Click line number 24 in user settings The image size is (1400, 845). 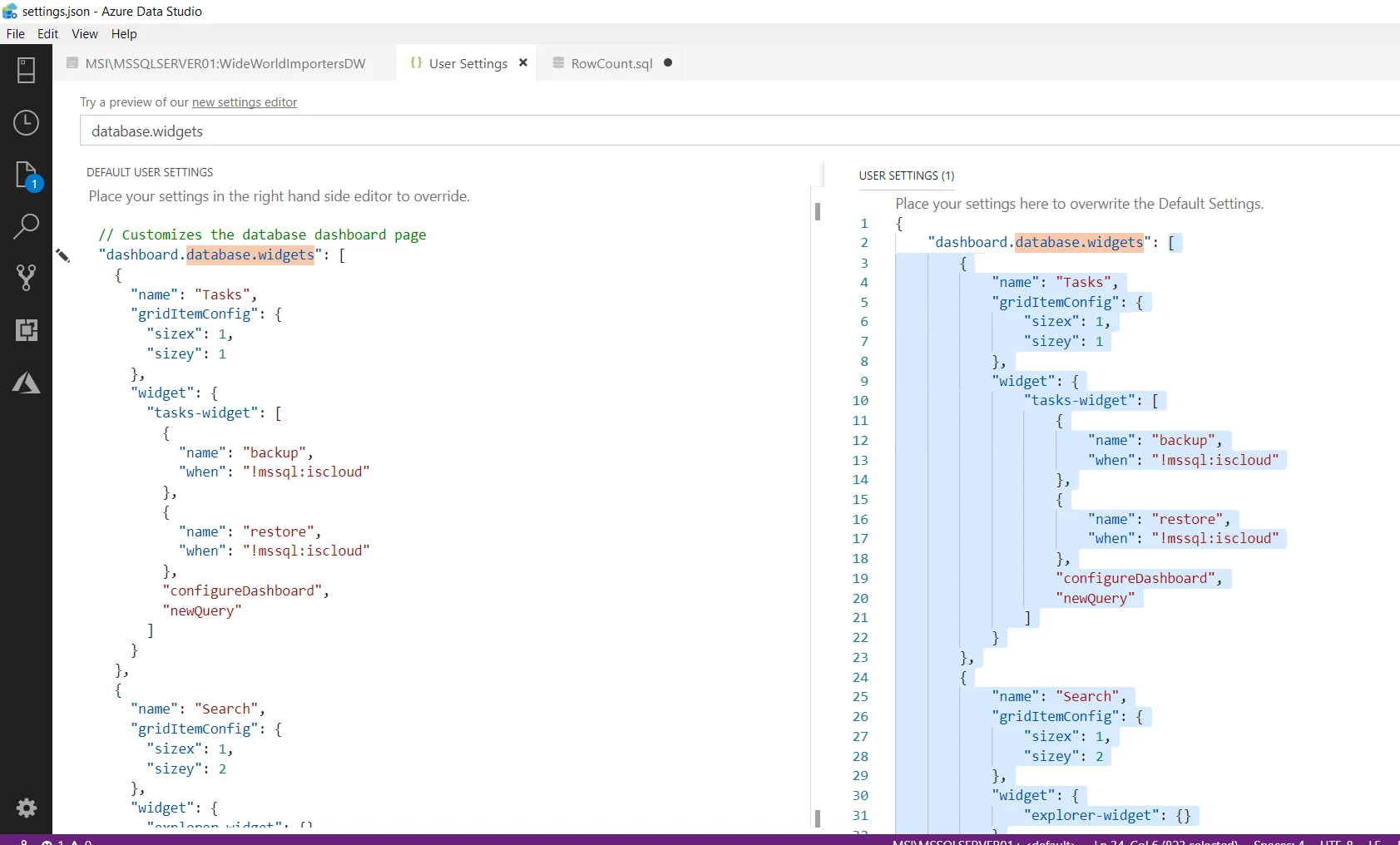(860, 678)
